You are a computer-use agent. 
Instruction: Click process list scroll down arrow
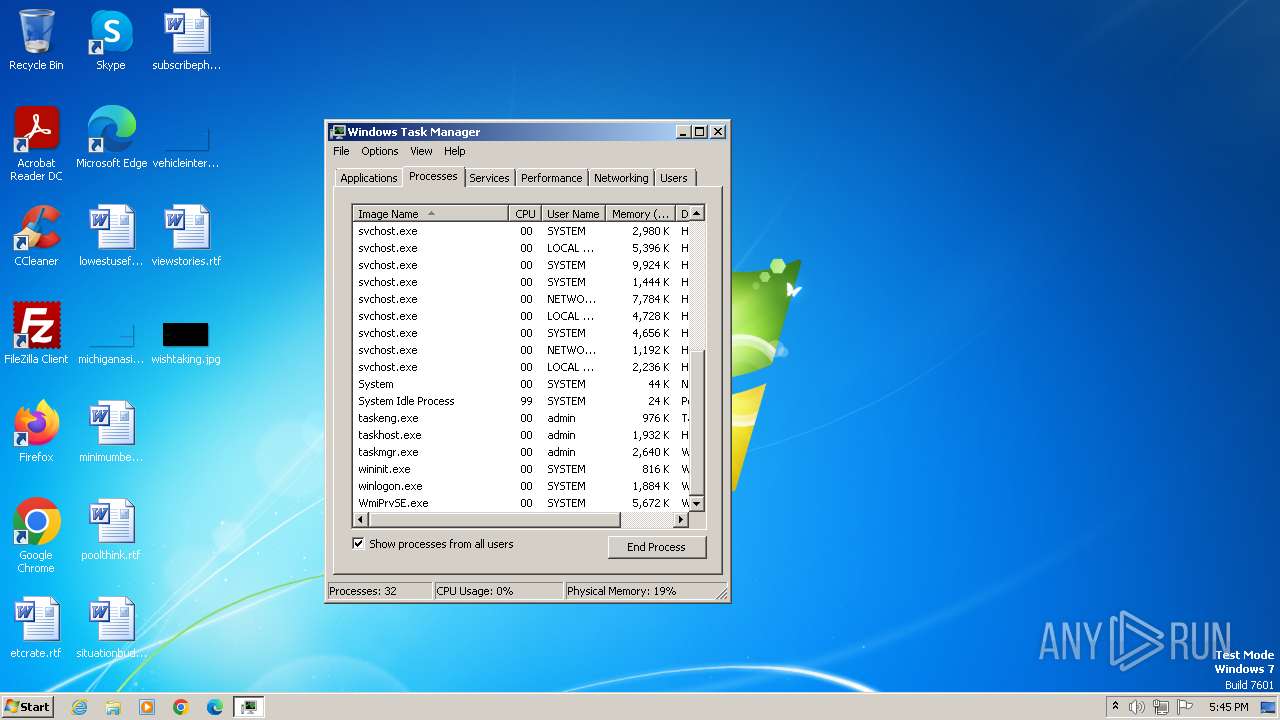pyautogui.click(x=697, y=504)
